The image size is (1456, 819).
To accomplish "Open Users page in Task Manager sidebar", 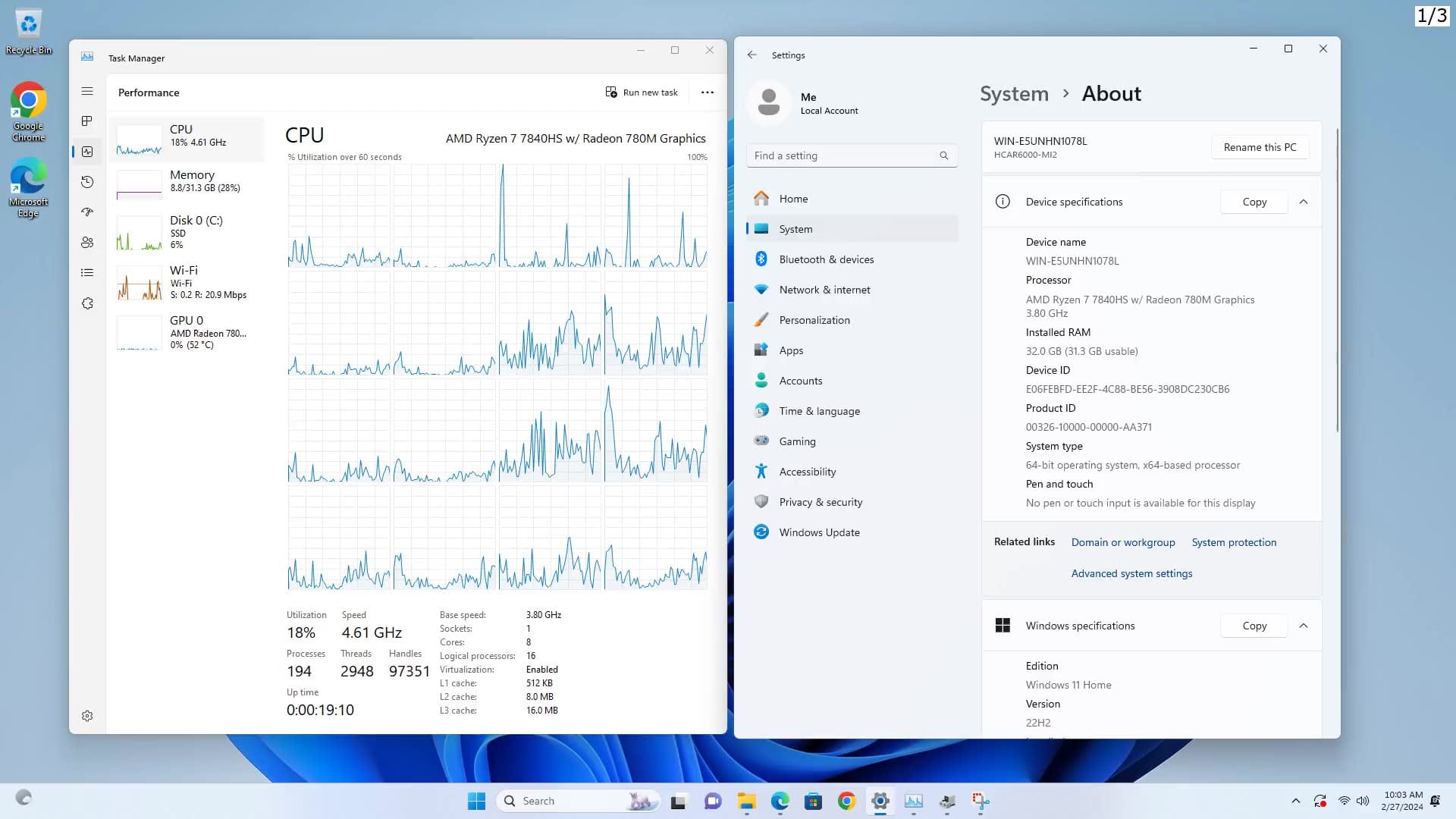I will tap(87, 243).
